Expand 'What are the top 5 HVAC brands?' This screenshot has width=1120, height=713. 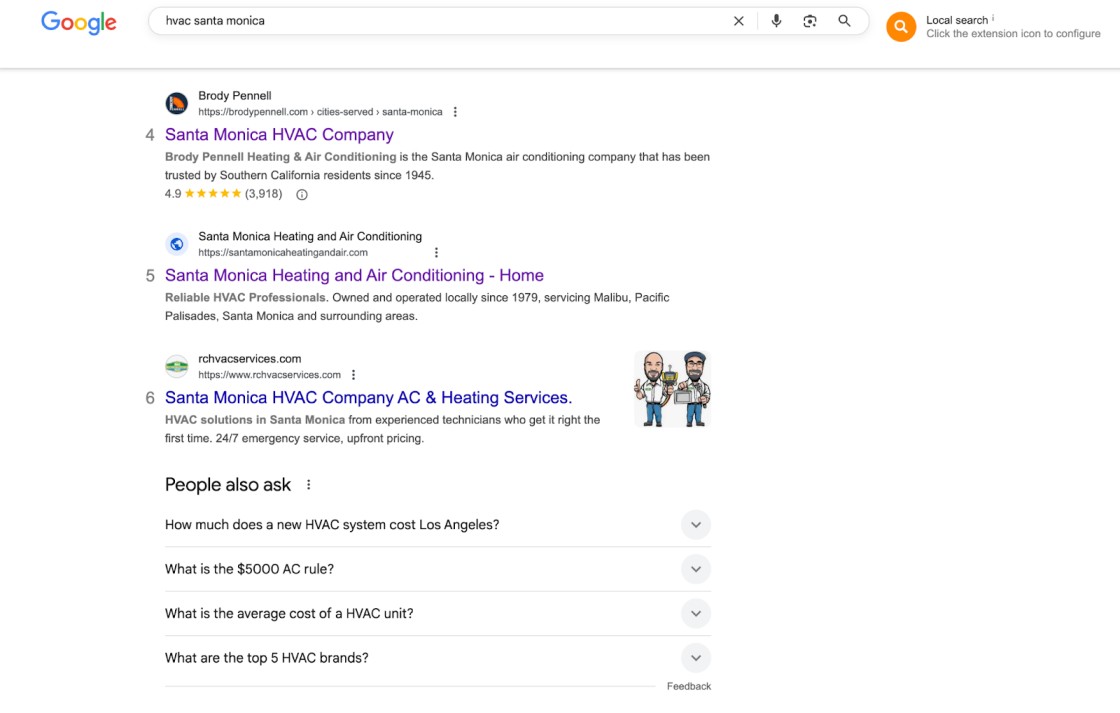pyautogui.click(x=438, y=657)
